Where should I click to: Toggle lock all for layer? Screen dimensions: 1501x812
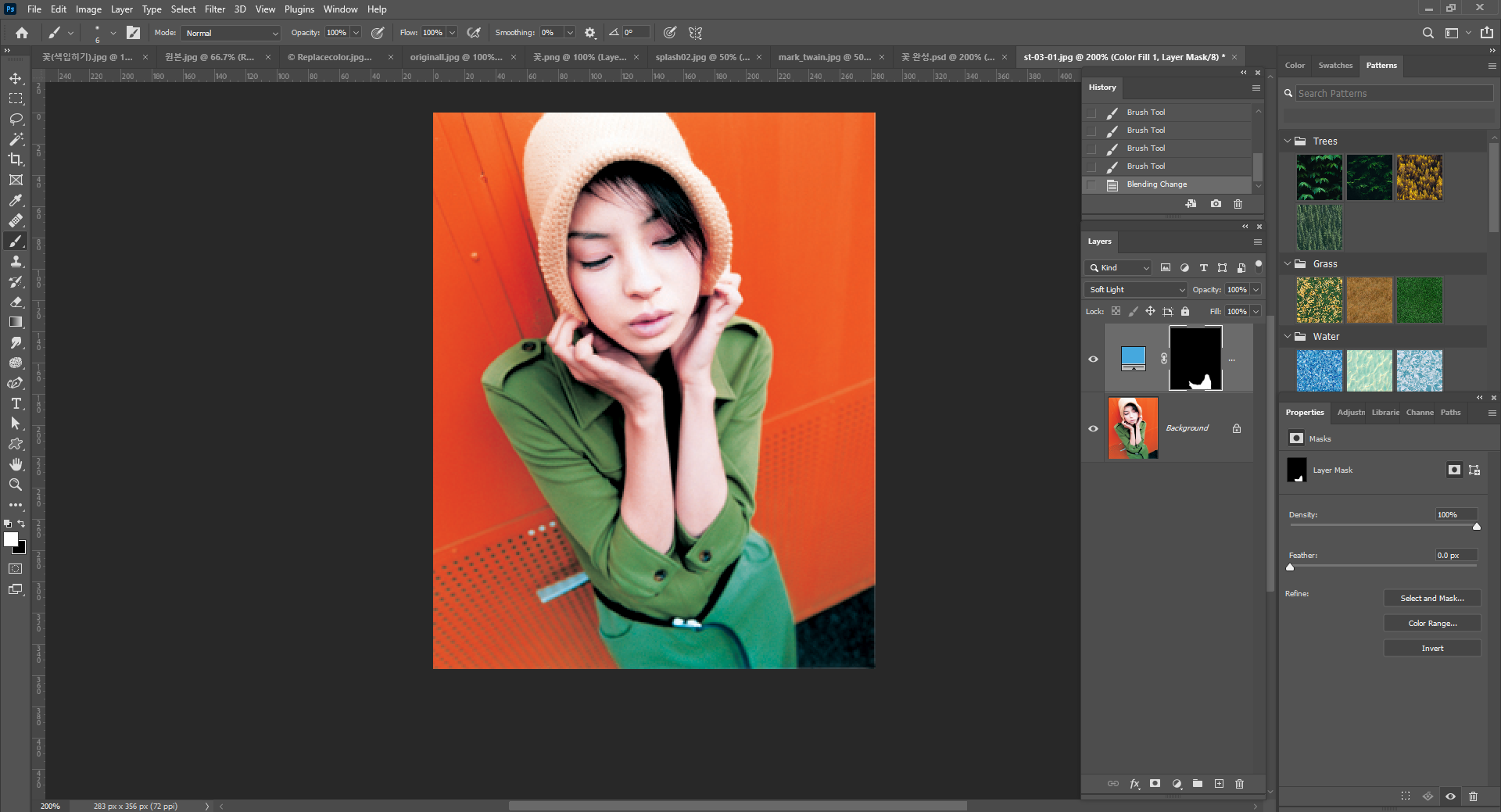point(1185,311)
